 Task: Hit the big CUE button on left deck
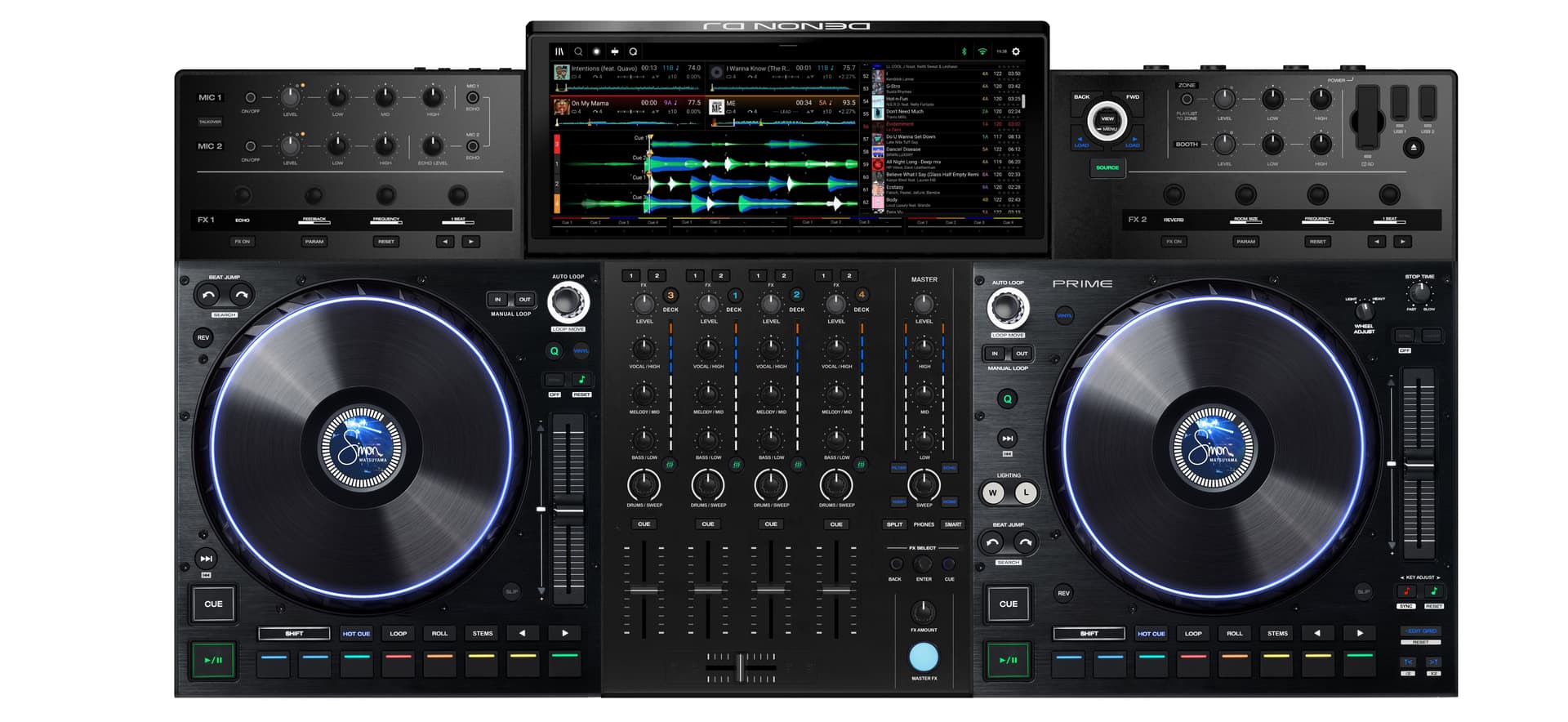click(x=213, y=604)
